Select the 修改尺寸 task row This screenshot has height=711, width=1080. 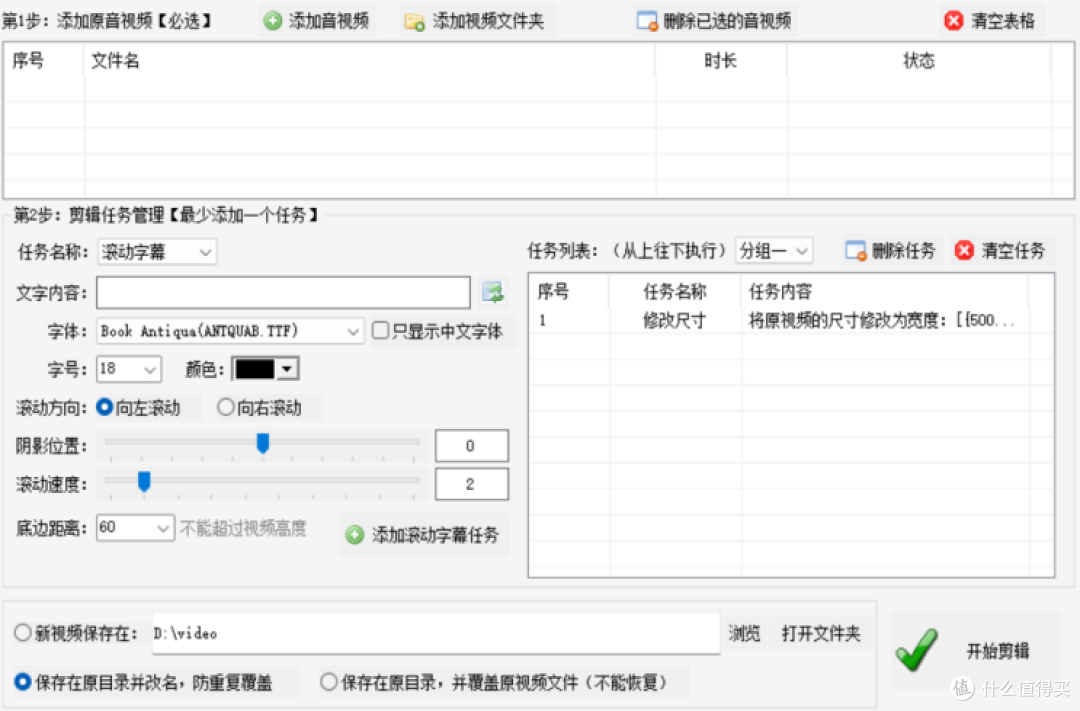(x=791, y=320)
